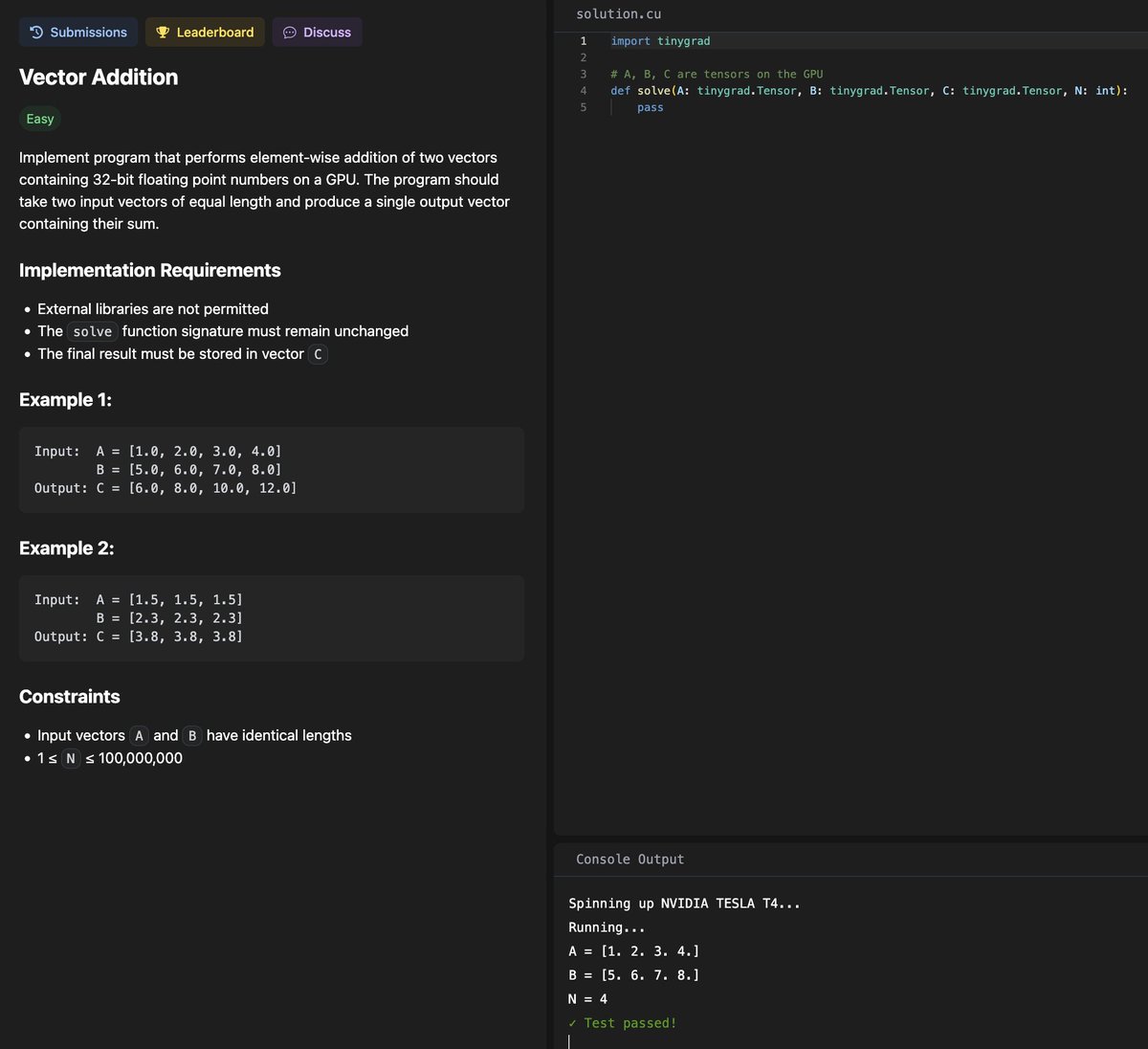Click the divider between problem and editor panels

click(550, 524)
